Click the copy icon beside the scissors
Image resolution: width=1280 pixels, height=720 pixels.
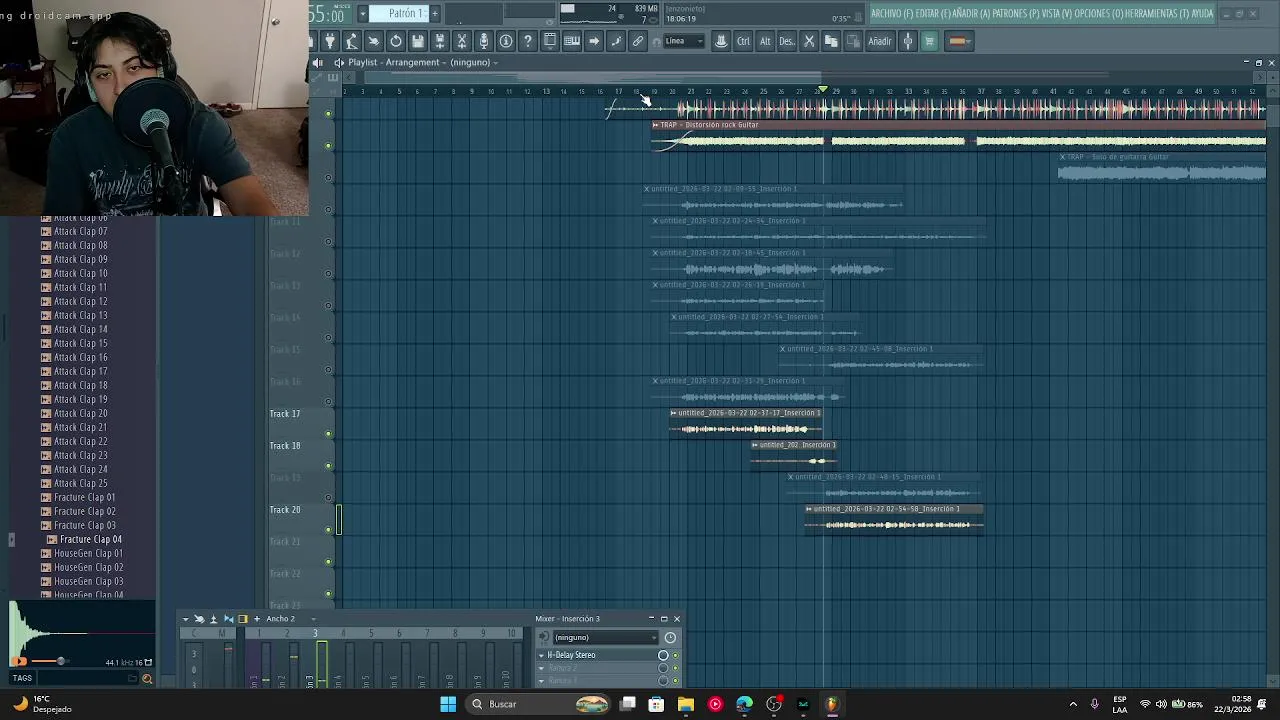point(831,41)
